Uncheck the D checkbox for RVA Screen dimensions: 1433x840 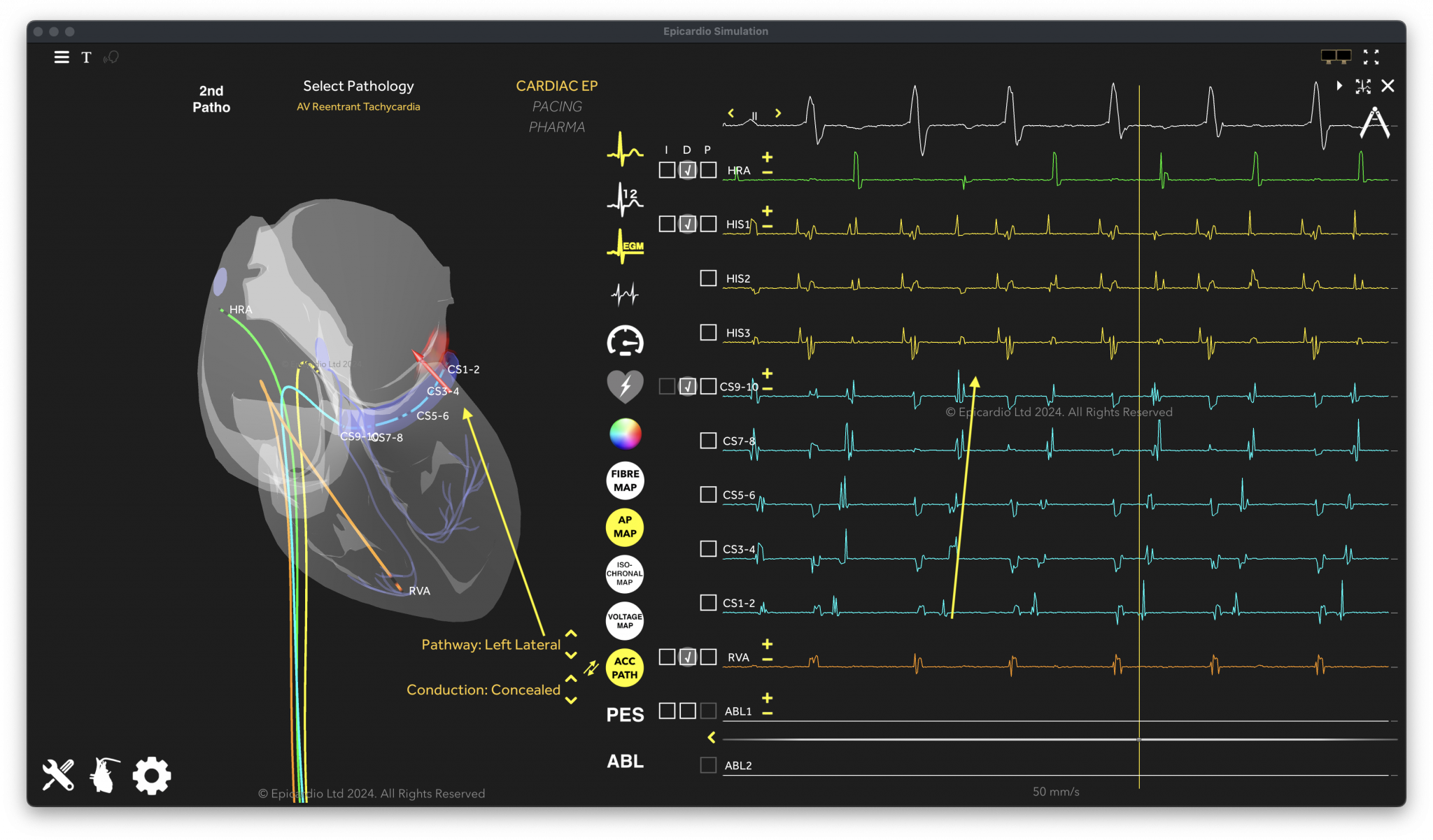[687, 656]
